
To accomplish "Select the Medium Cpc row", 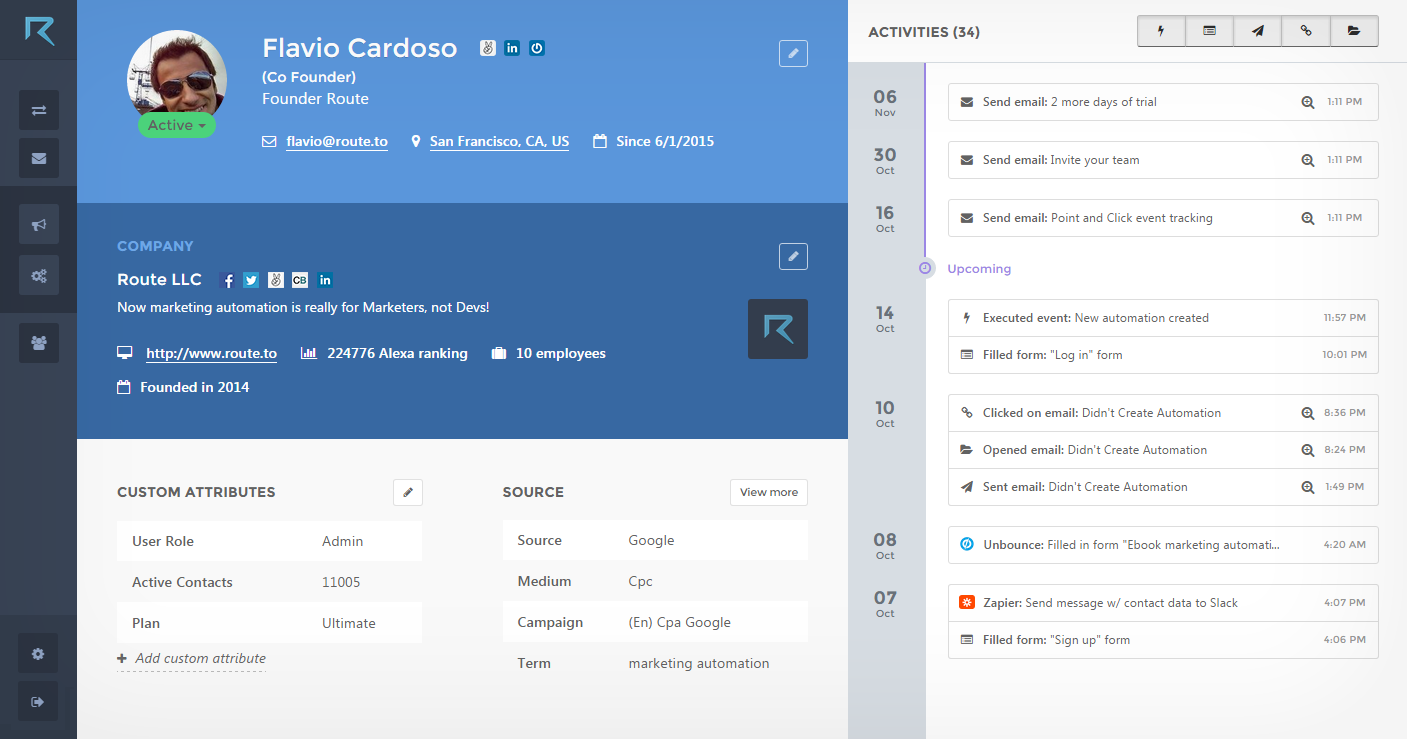I will click(x=655, y=581).
